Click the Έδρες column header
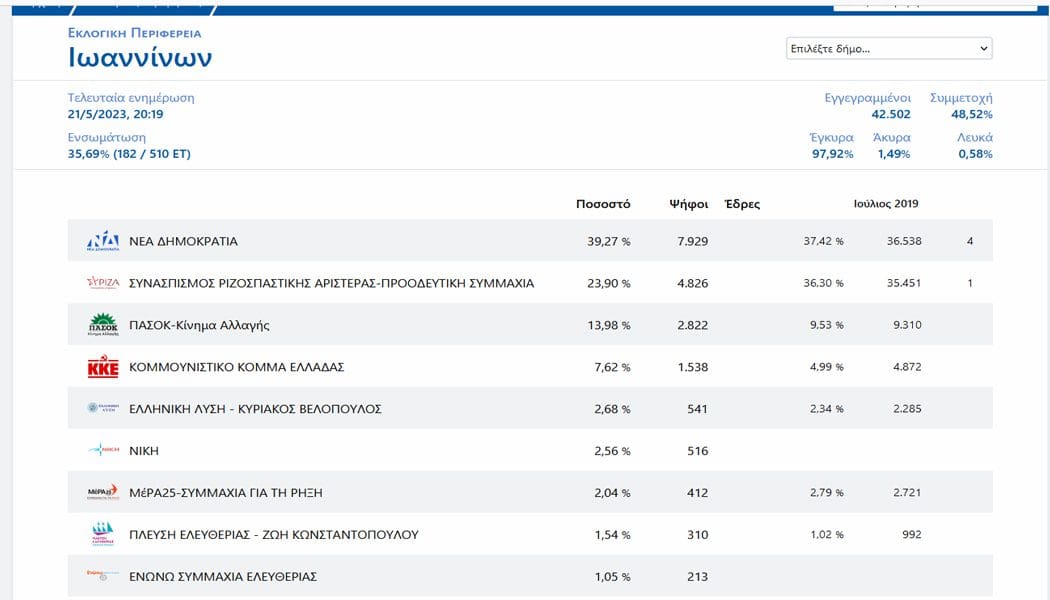Viewport: 1050px width, 600px height. [742, 204]
